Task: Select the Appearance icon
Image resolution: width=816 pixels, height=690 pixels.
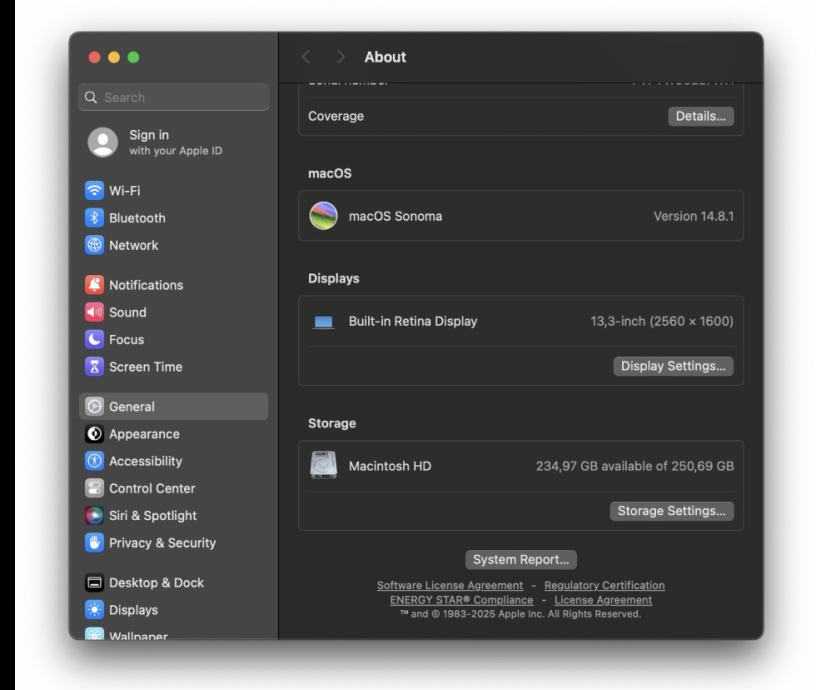Action: click(x=94, y=433)
